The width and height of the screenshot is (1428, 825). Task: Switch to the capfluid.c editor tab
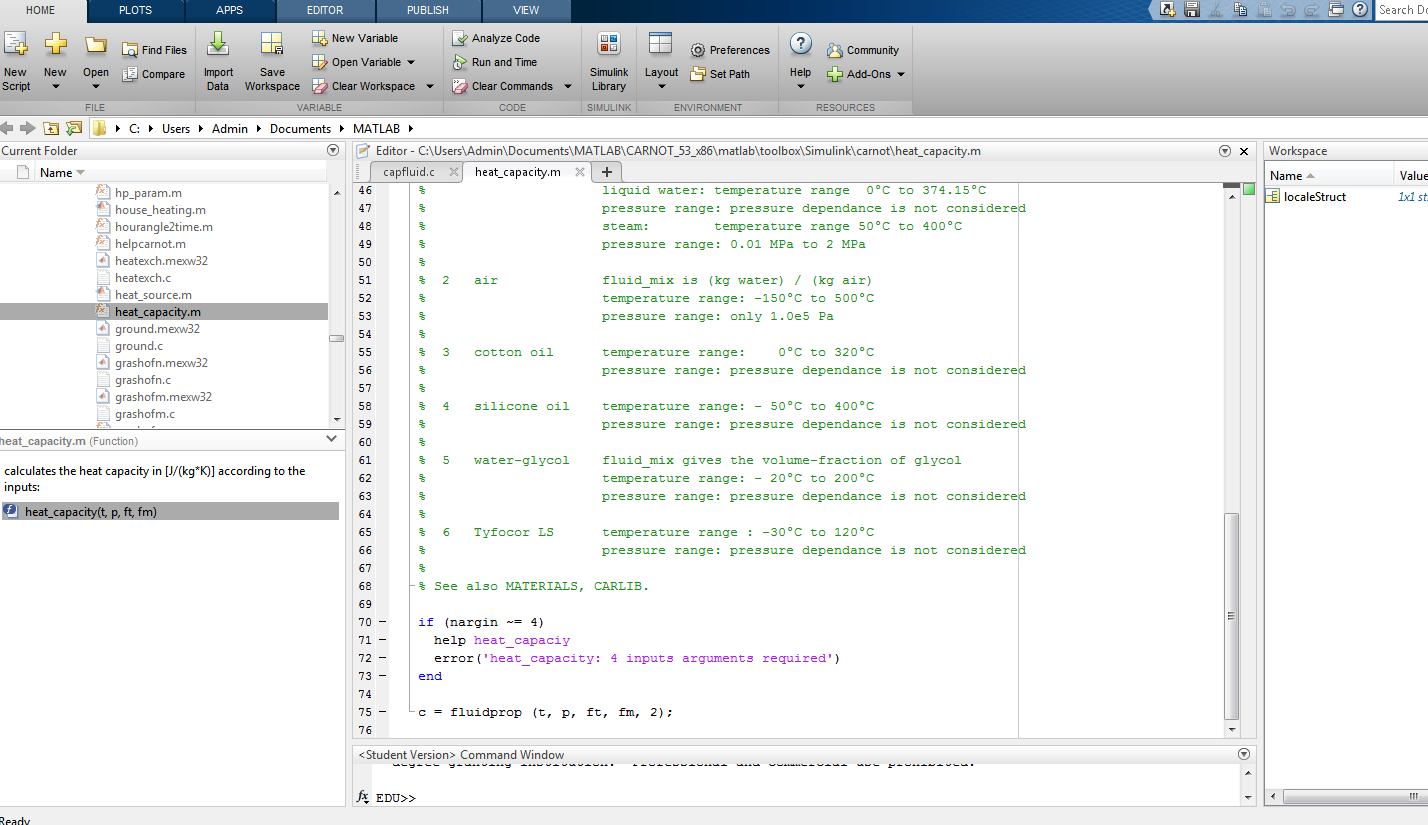(x=408, y=172)
